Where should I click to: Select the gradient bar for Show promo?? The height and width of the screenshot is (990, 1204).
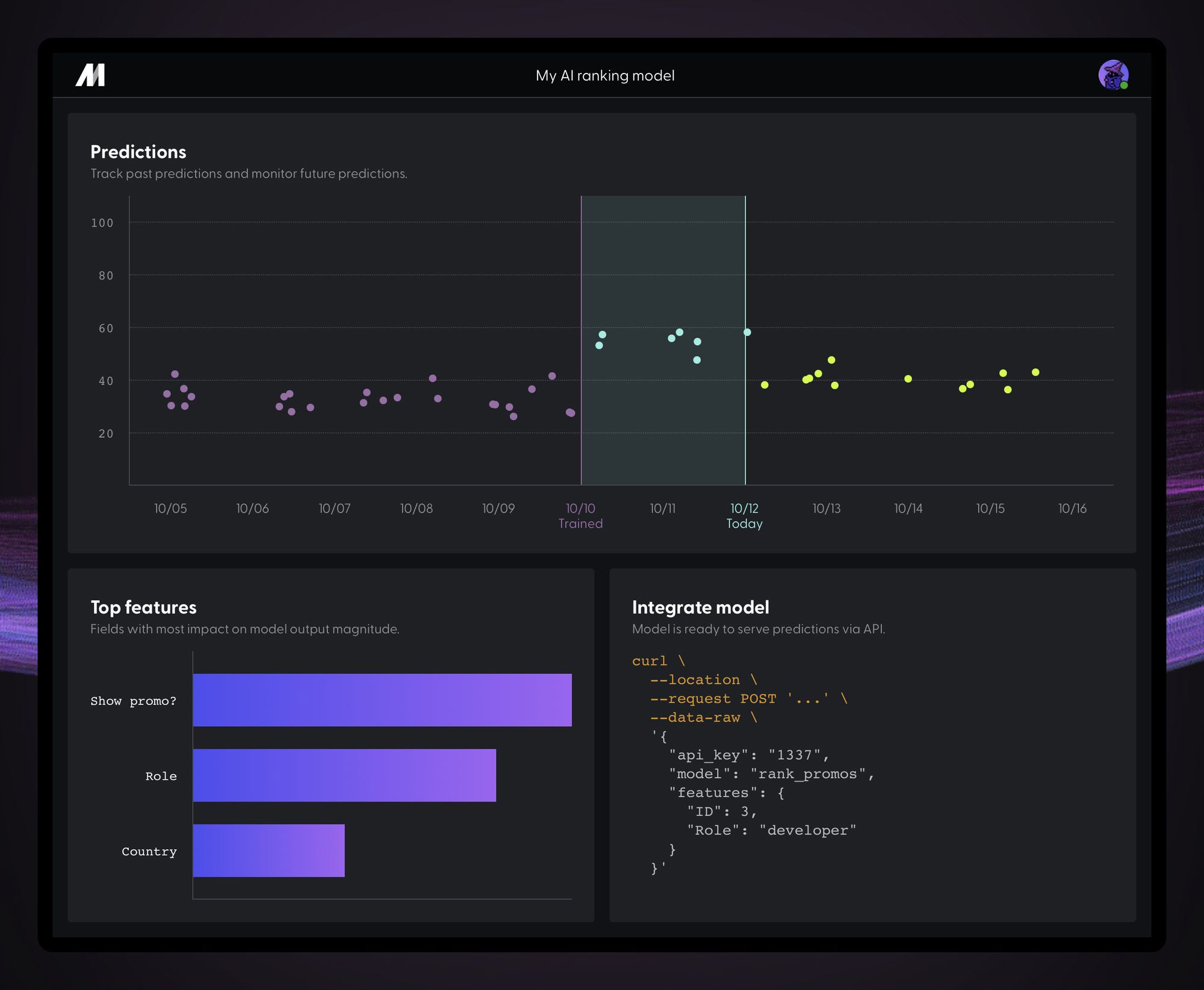click(381, 700)
